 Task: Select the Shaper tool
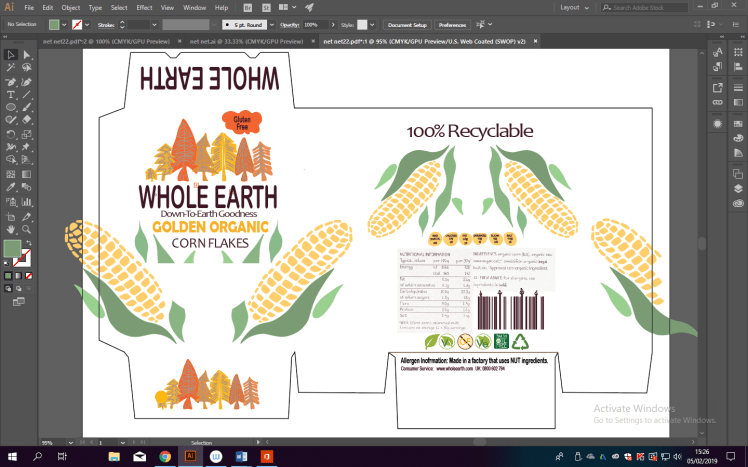click(x=10, y=120)
